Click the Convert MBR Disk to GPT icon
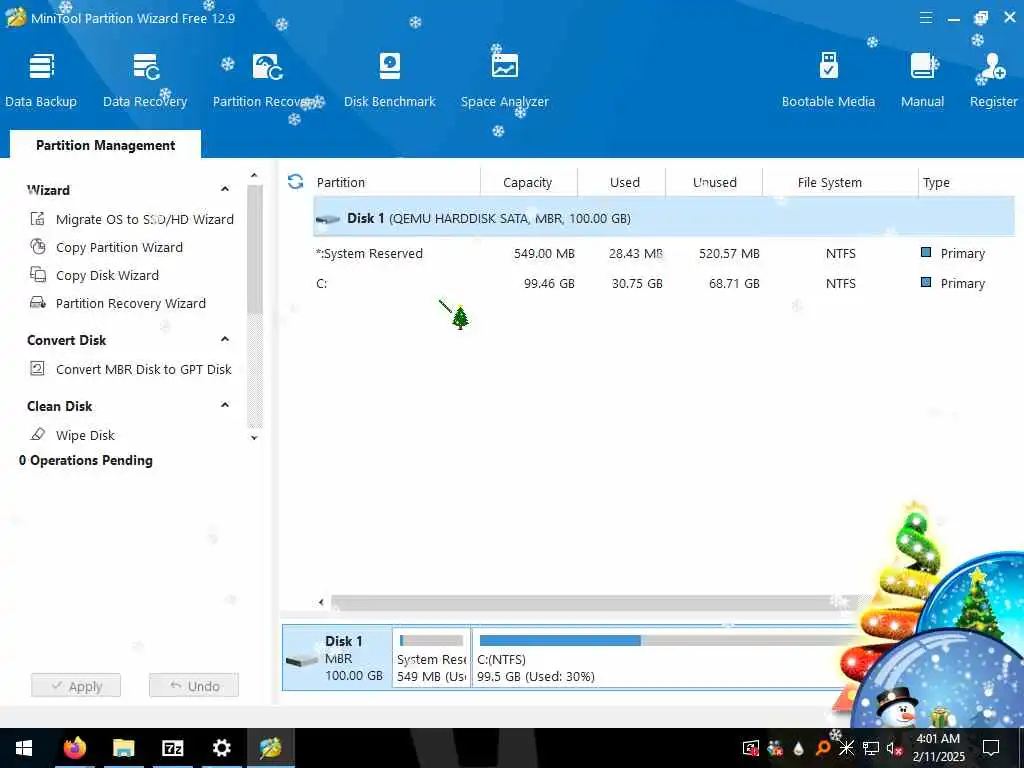This screenshot has width=1024, height=768. click(38, 369)
